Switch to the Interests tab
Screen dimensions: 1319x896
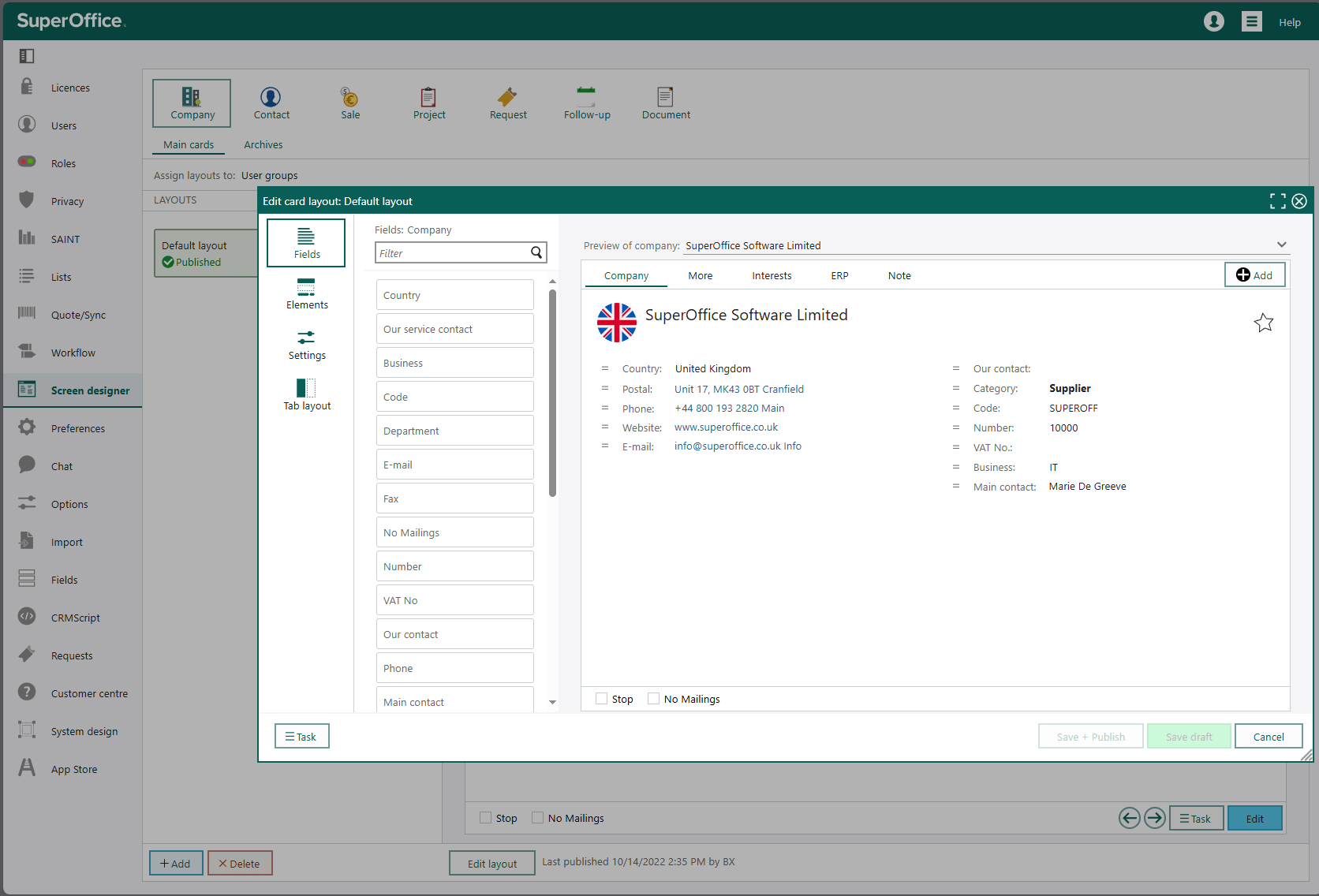click(771, 275)
